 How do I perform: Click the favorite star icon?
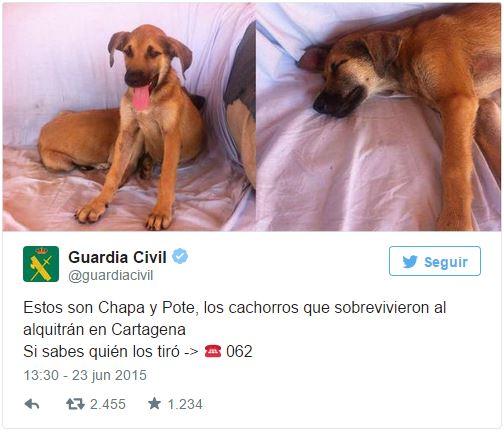[154, 404]
